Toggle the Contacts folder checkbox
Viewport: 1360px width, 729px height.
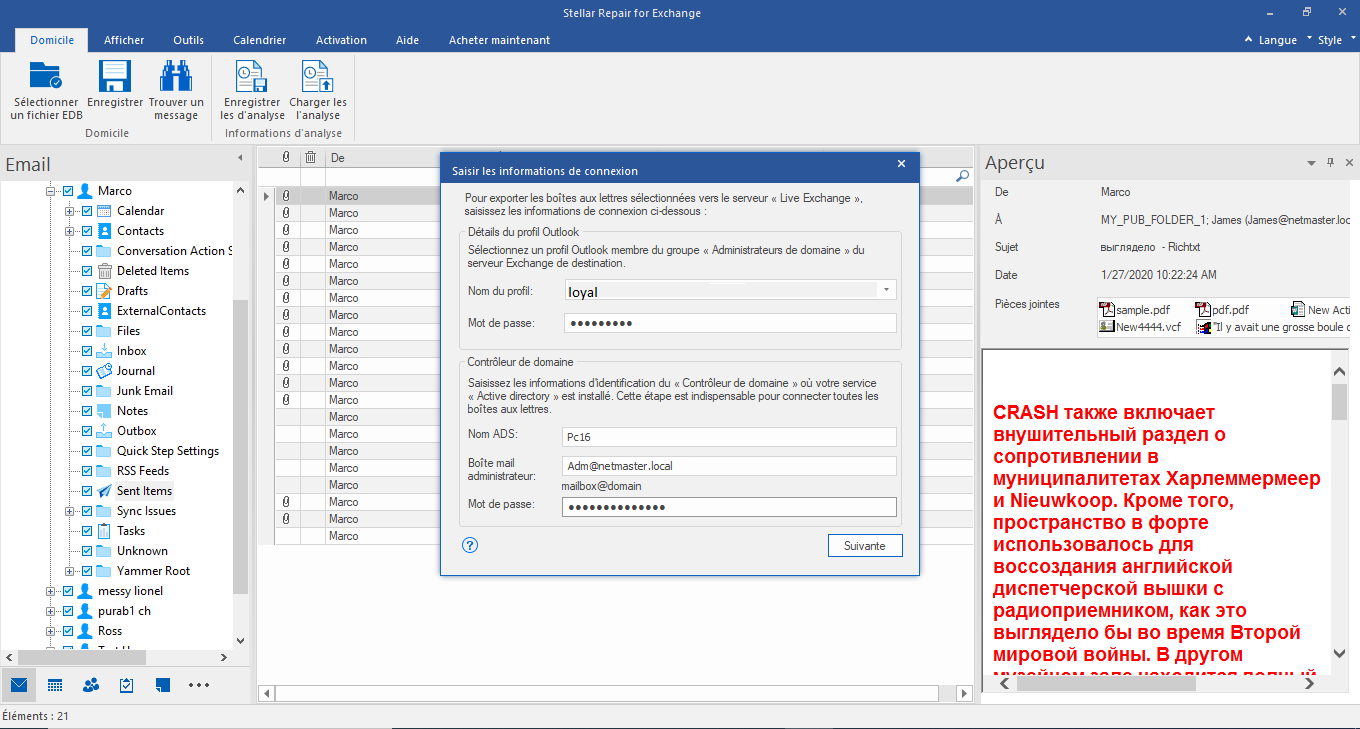tap(87, 231)
